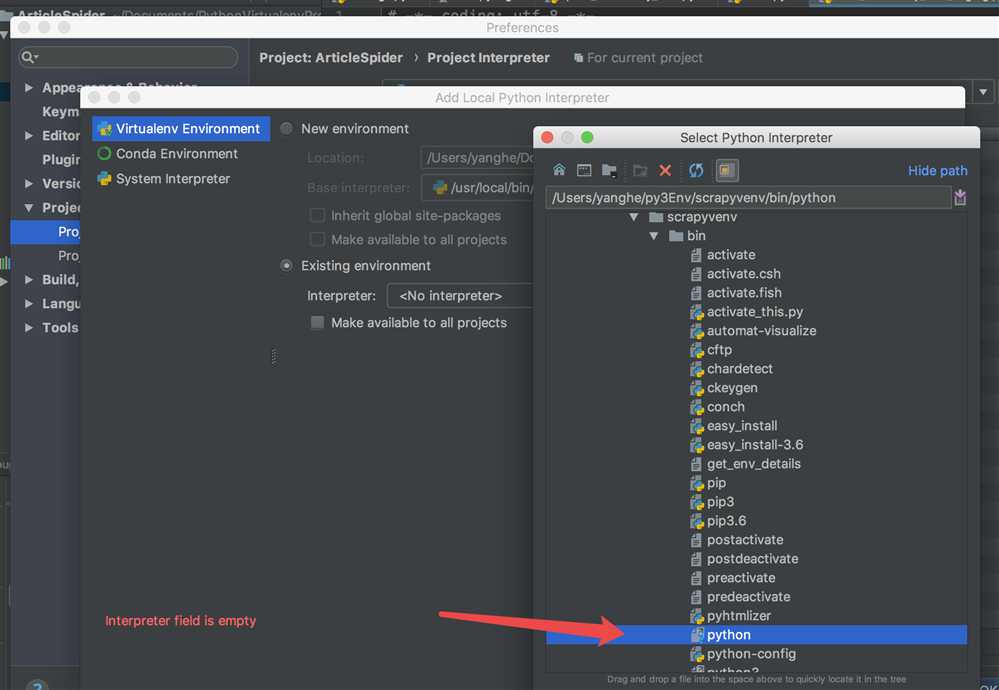Image resolution: width=999 pixels, height=690 pixels.
Task: Select the activate_this.py file
Action: click(x=747, y=312)
